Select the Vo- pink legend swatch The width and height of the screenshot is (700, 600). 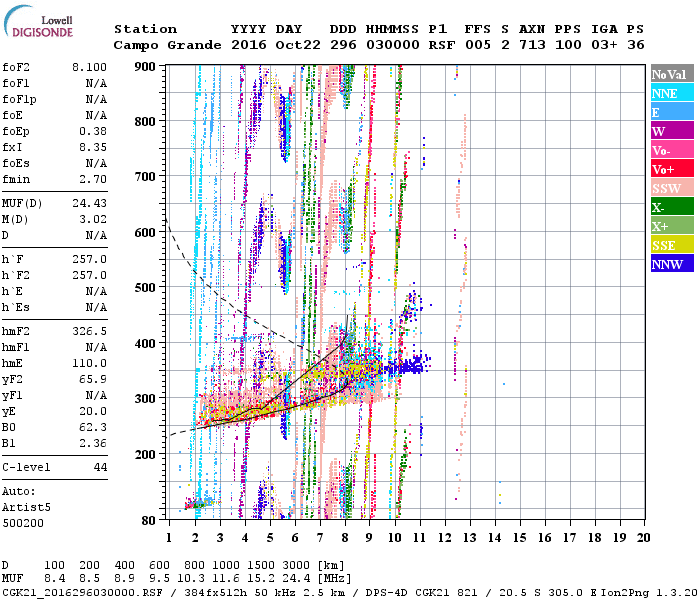click(x=672, y=150)
